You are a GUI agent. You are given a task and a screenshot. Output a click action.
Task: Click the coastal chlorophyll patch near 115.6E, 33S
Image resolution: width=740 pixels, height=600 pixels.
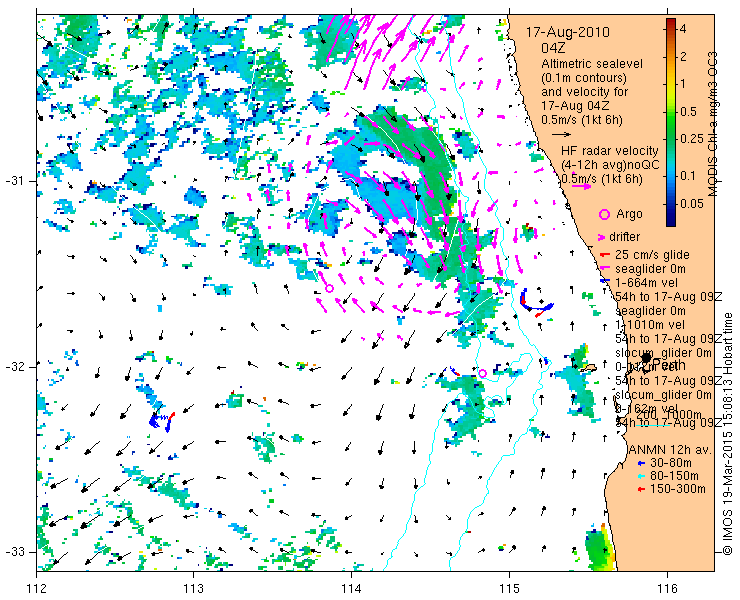(x=600, y=549)
